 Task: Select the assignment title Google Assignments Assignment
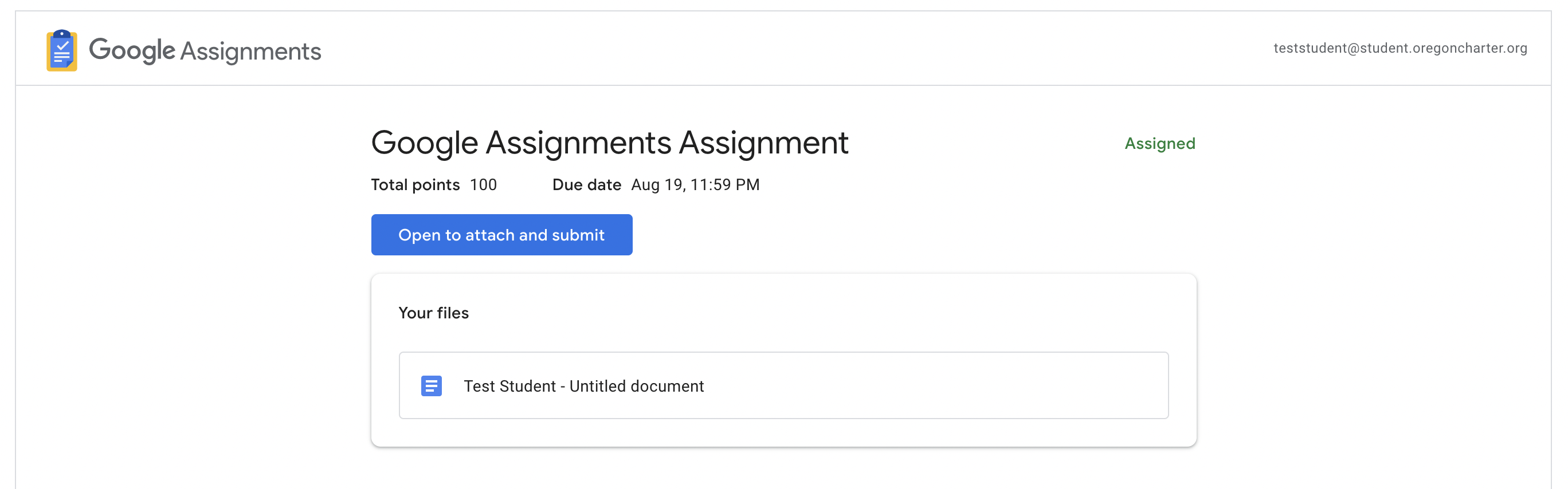point(609,143)
